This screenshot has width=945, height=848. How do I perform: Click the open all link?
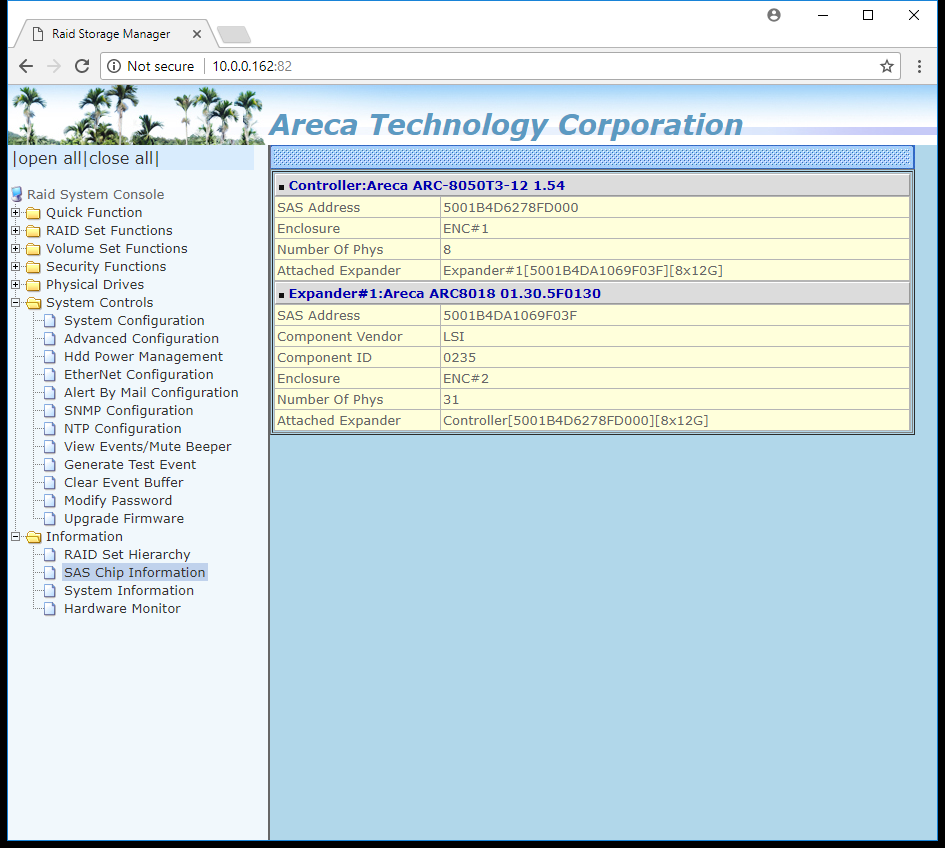coord(49,159)
